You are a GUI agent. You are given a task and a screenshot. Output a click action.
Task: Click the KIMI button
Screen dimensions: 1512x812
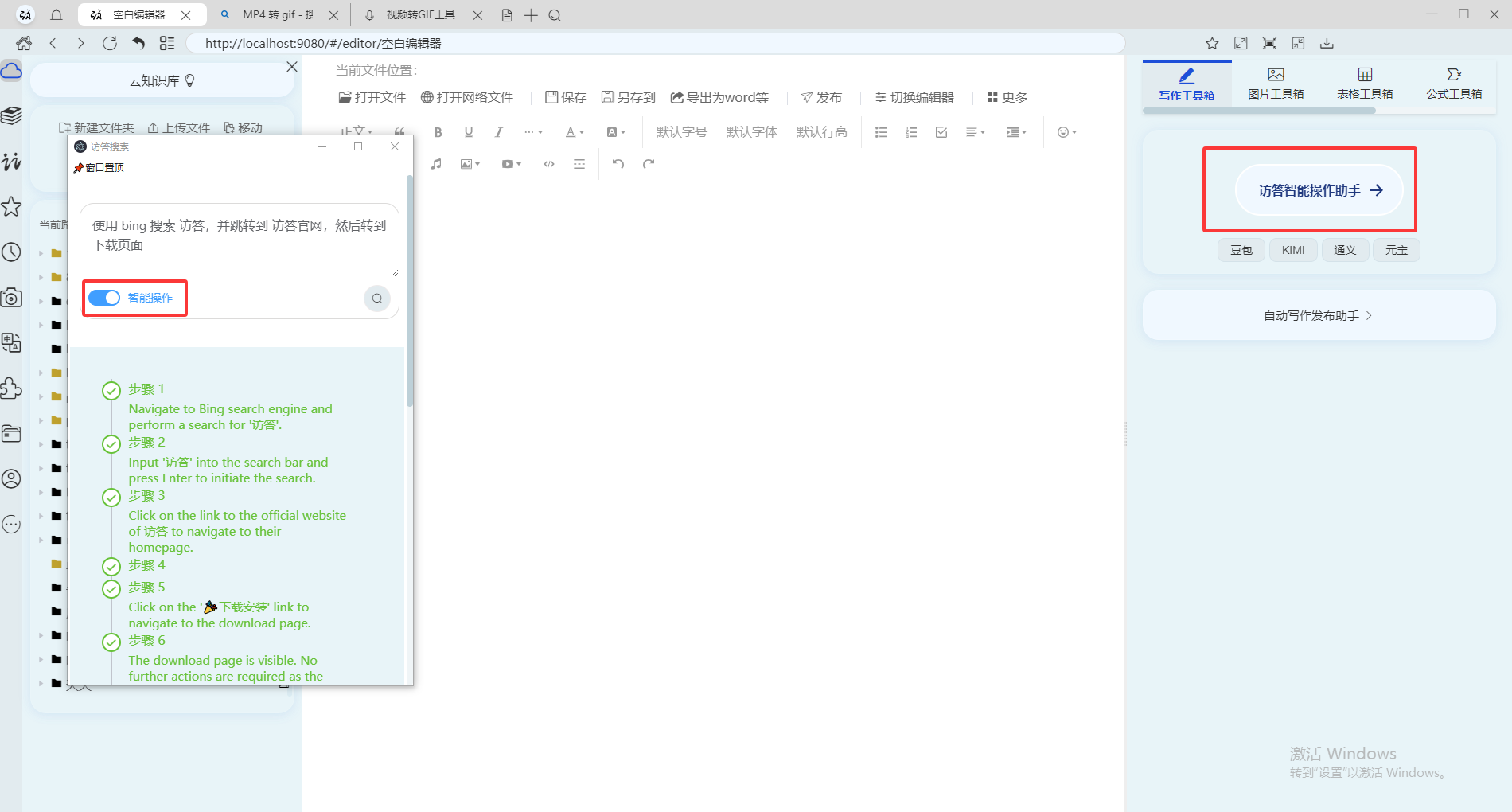click(x=1293, y=250)
